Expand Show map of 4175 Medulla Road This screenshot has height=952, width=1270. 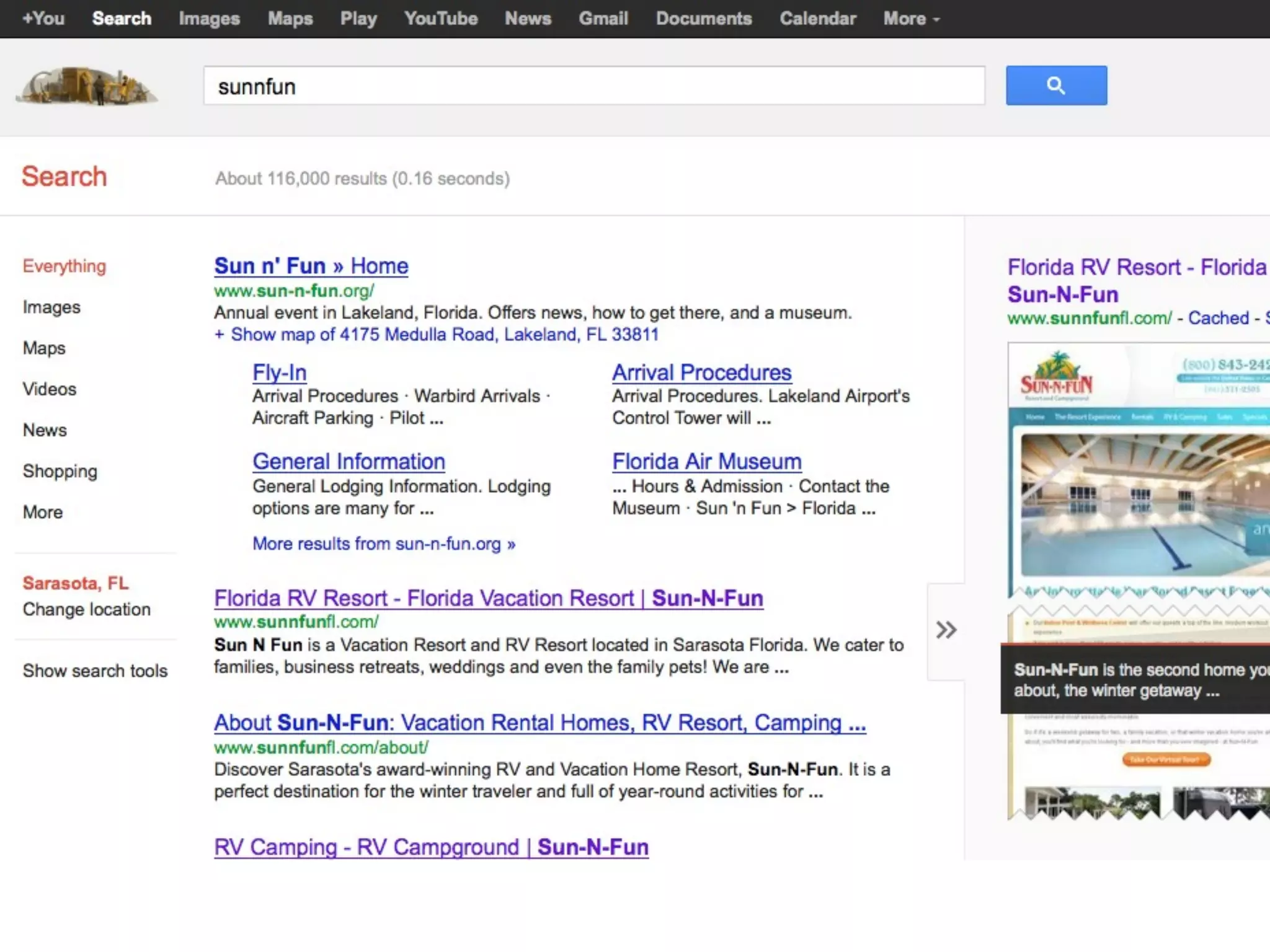pyautogui.click(x=436, y=335)
